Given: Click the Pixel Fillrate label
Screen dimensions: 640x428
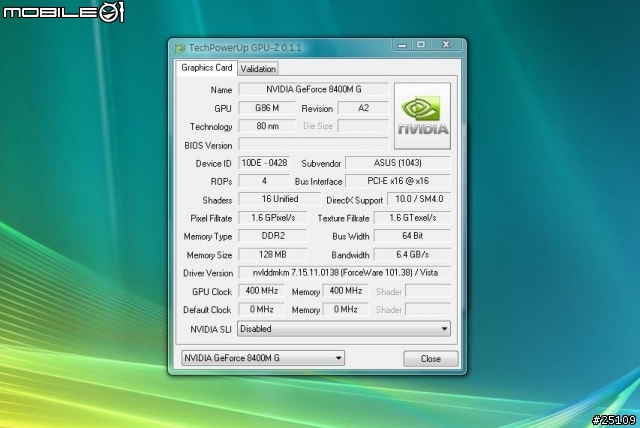Looking at the screenshot, I should [211, 219].
